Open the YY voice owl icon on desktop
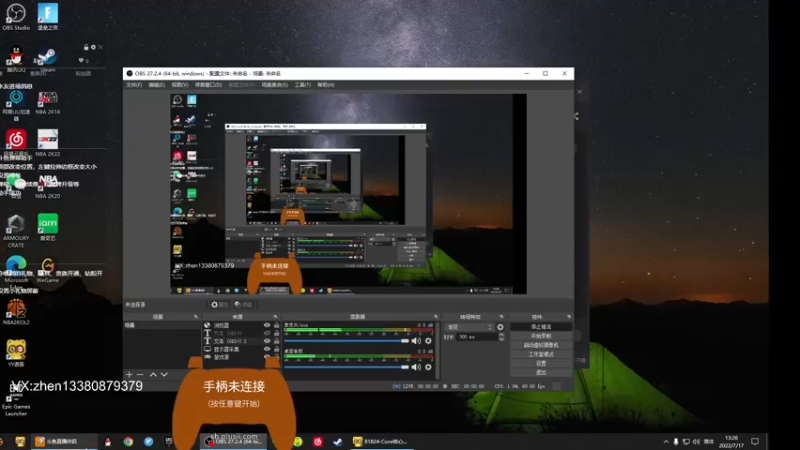Screen dimensions: 800x450 click(16, 353)
